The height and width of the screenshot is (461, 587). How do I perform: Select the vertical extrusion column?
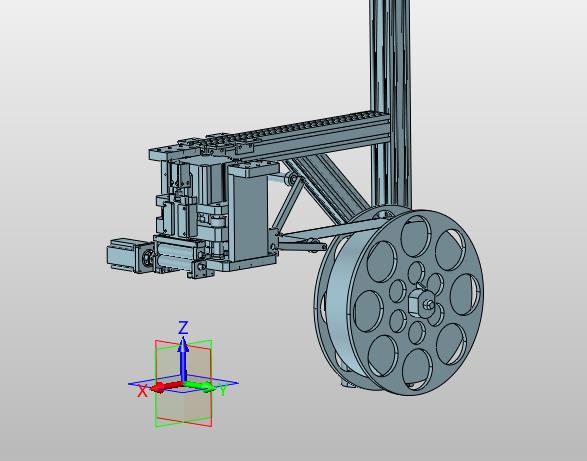[x=390, y=105]
